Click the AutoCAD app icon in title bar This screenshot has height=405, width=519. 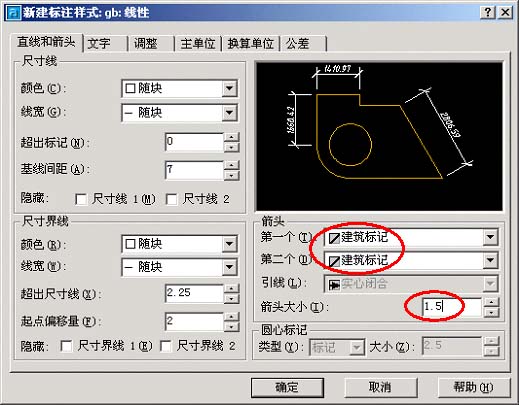(14, 13)
